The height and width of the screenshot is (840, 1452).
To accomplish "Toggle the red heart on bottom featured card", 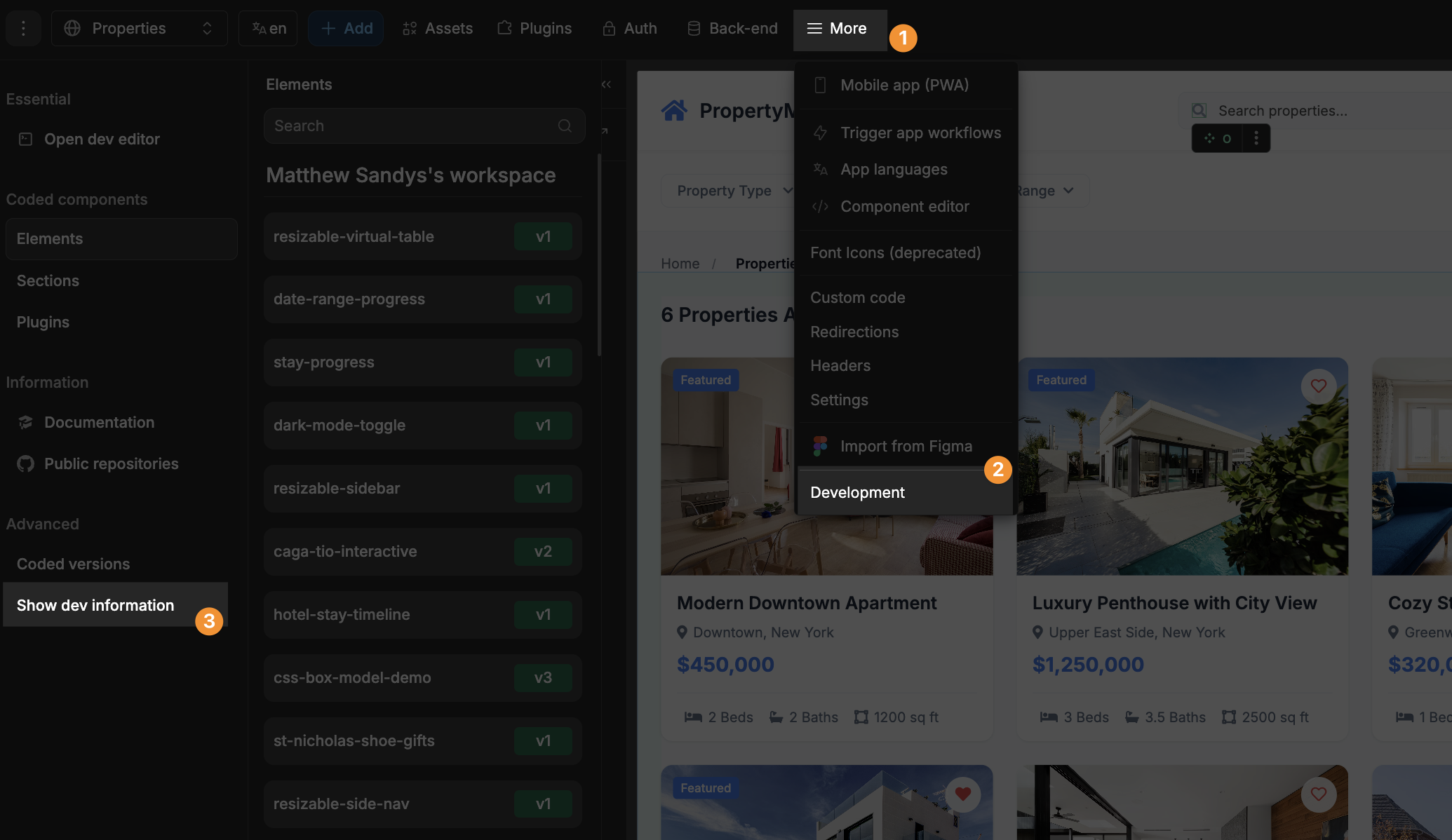I will [x=962, y=794].
